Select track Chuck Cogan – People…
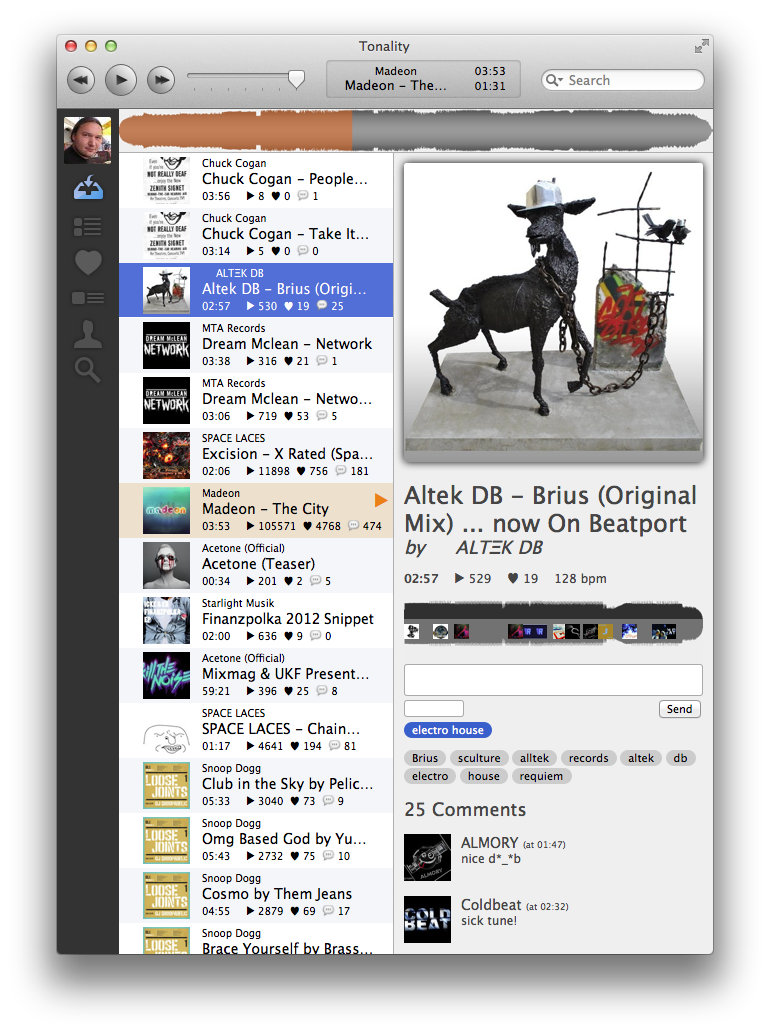The height and width of the screenshot is (1033, 770). click(x=256, y=181)
